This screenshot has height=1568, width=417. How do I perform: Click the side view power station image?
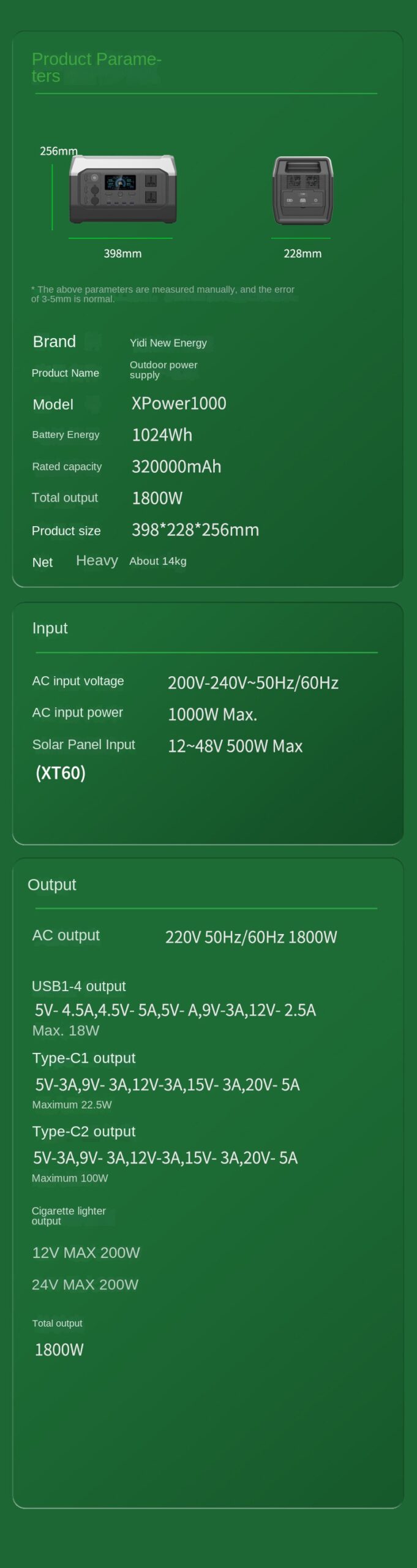click(x=302, y=190)
